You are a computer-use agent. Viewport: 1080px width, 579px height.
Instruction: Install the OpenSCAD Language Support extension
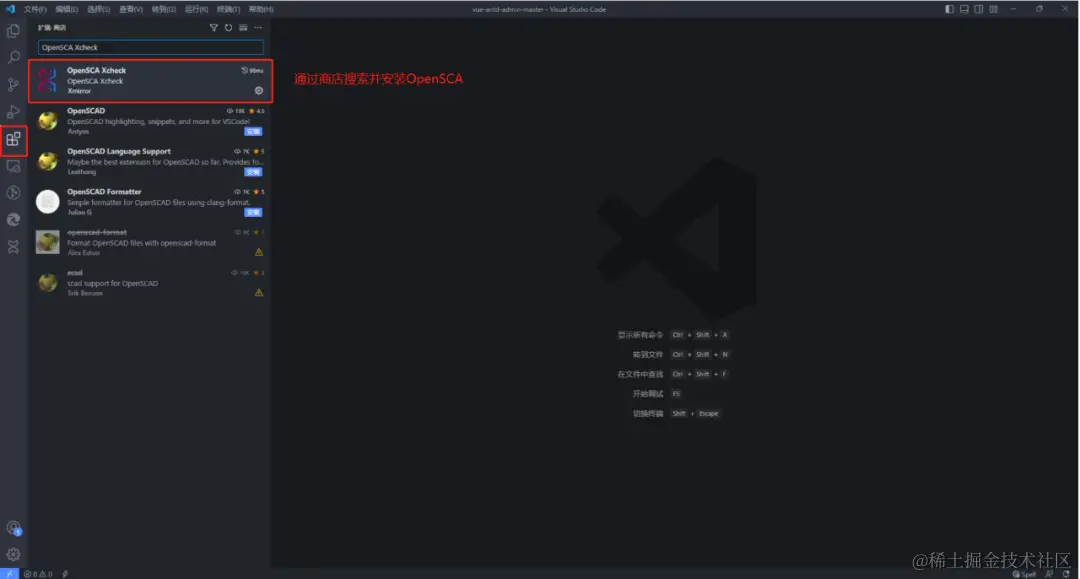click(x=253, y=172)
